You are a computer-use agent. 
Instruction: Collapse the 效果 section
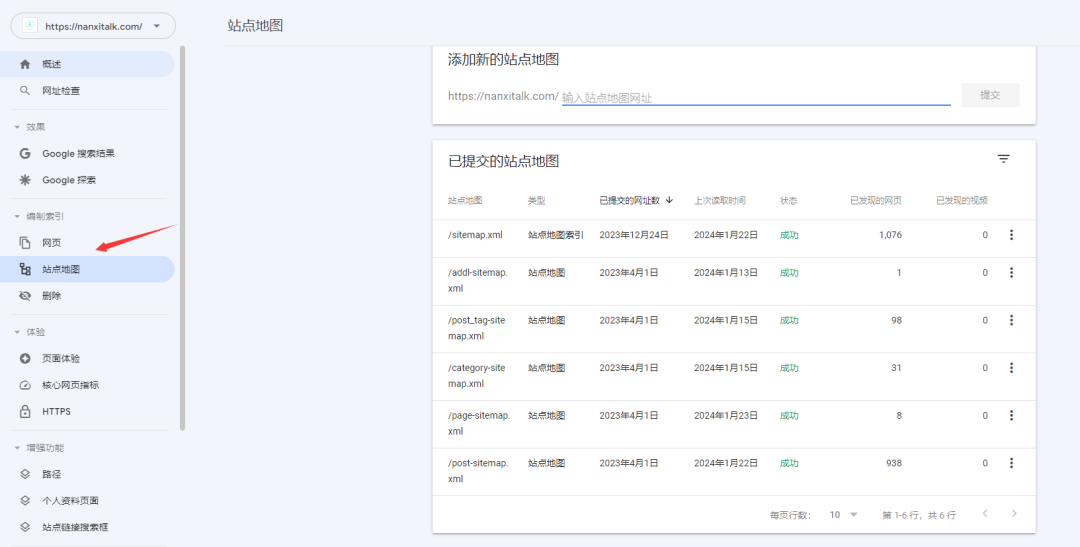(x=17, y=127)
